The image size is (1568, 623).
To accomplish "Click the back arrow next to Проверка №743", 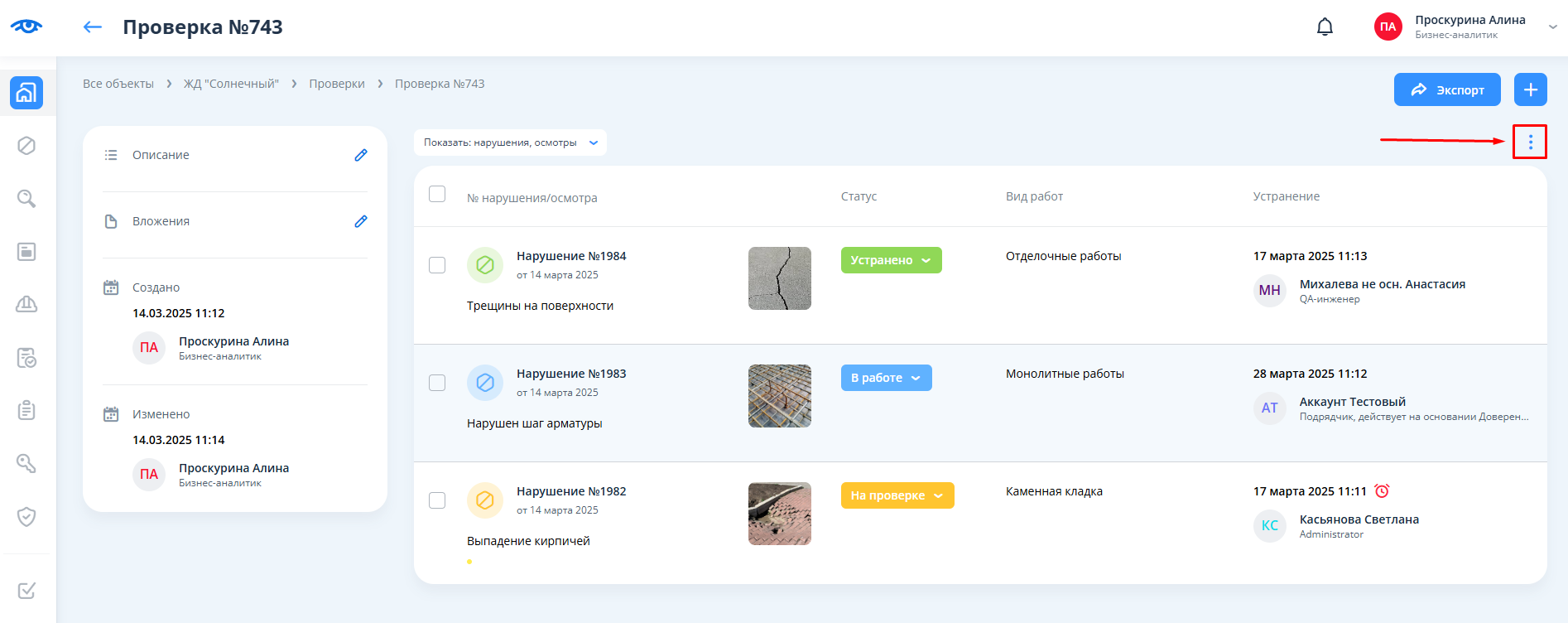I will click(x=92, y=27).
